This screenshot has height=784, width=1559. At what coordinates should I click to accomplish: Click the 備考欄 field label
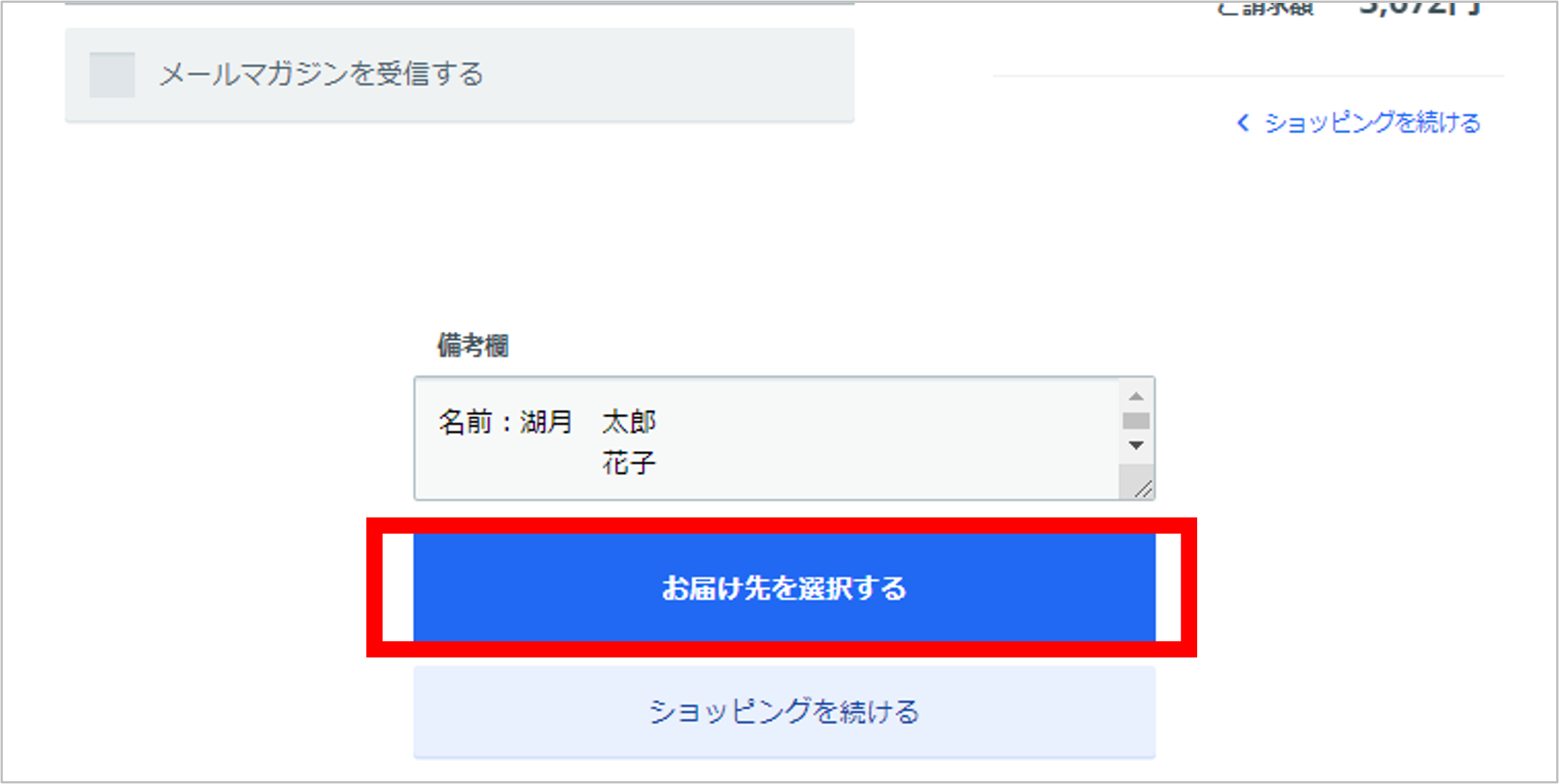pos(473,345)
